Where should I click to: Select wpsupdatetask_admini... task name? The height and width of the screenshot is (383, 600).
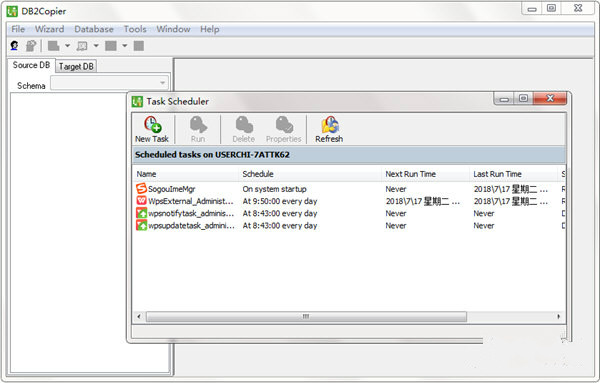tap(191, 226)
